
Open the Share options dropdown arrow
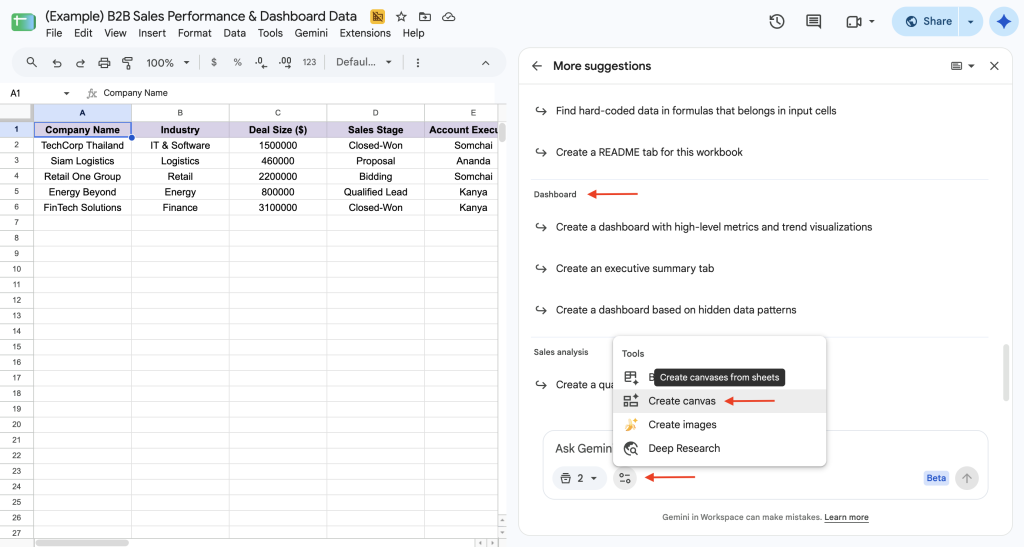970,22
